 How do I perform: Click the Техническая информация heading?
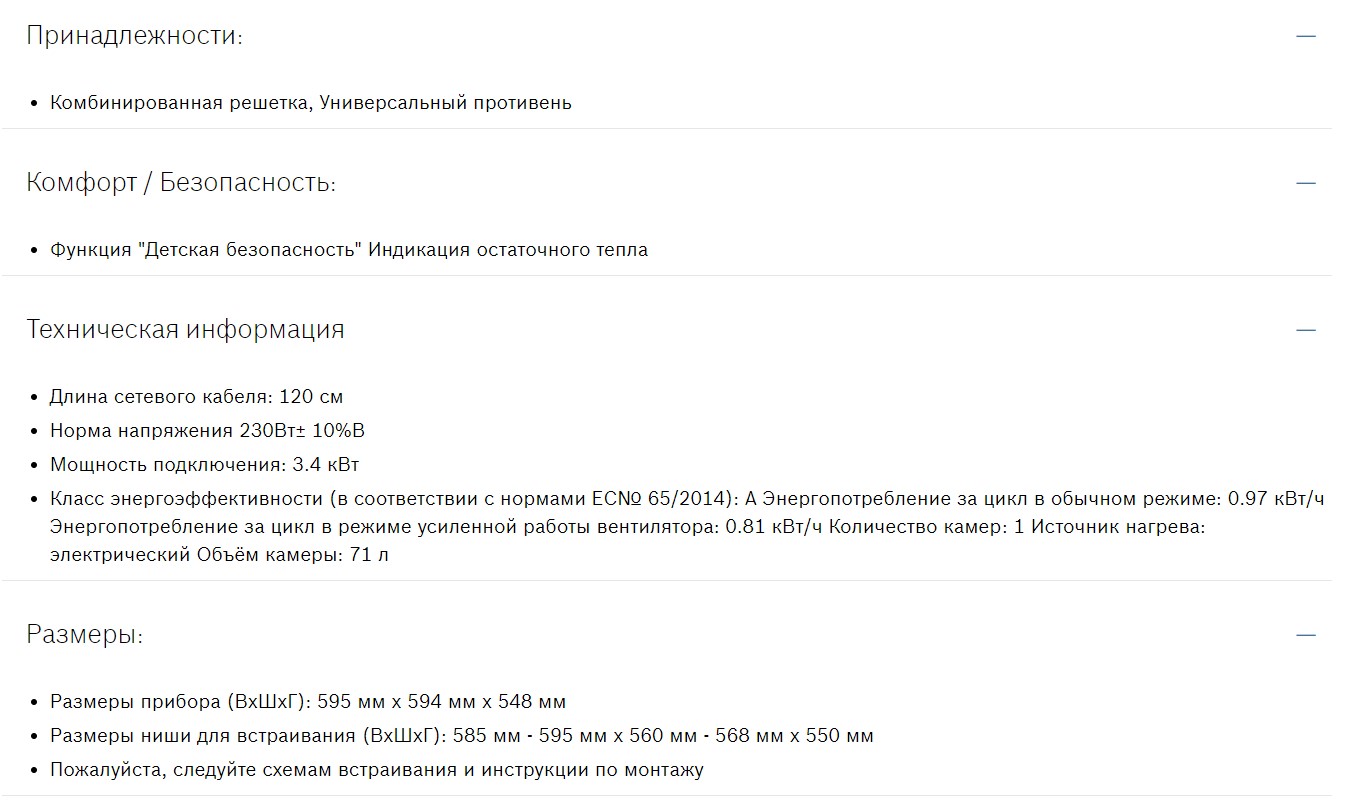[x=185, y=330]
